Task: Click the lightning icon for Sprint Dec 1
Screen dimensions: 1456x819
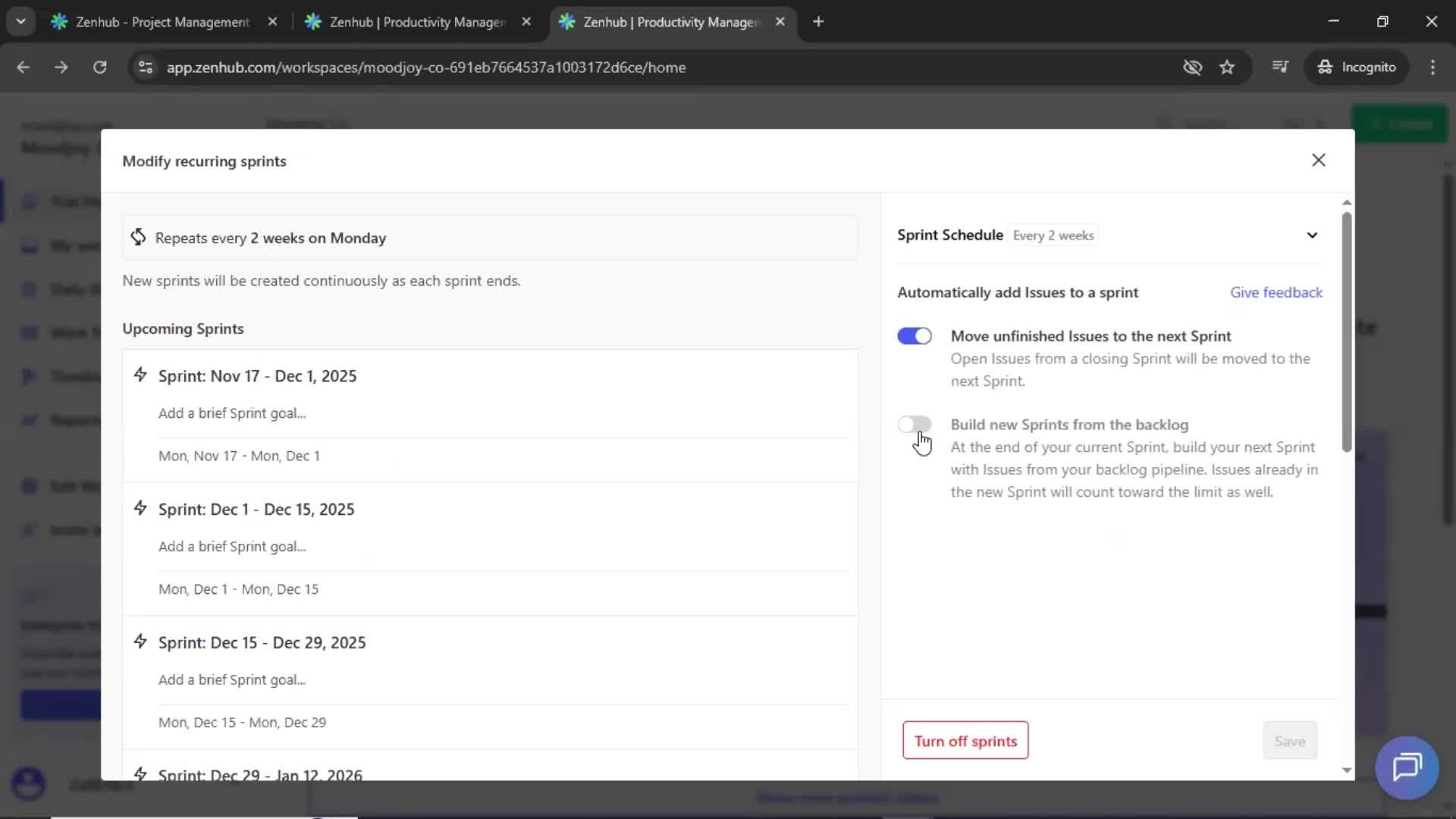Action: [x=141, y=508]
